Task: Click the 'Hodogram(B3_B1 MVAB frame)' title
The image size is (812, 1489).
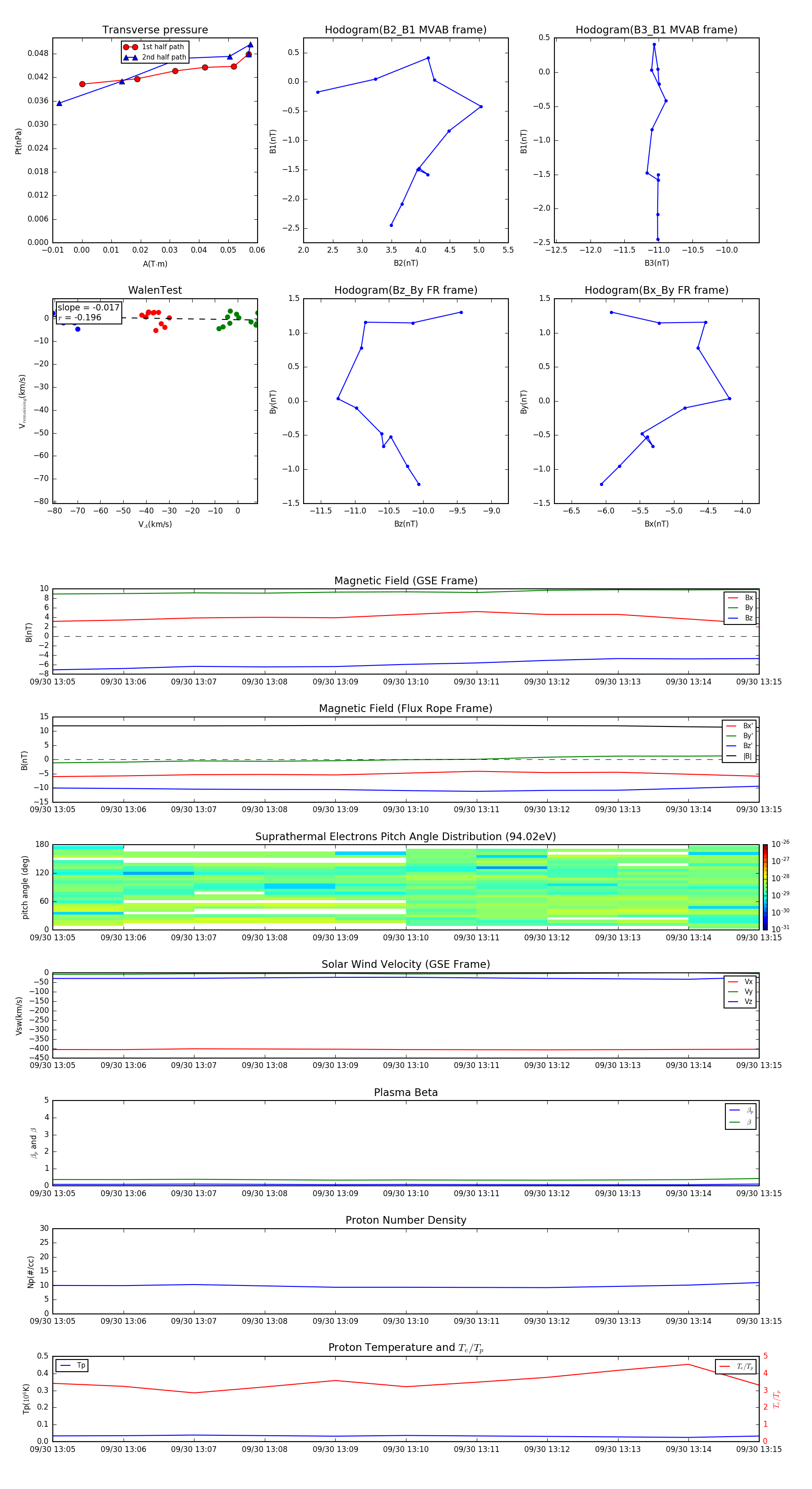Action: (656, 30)
